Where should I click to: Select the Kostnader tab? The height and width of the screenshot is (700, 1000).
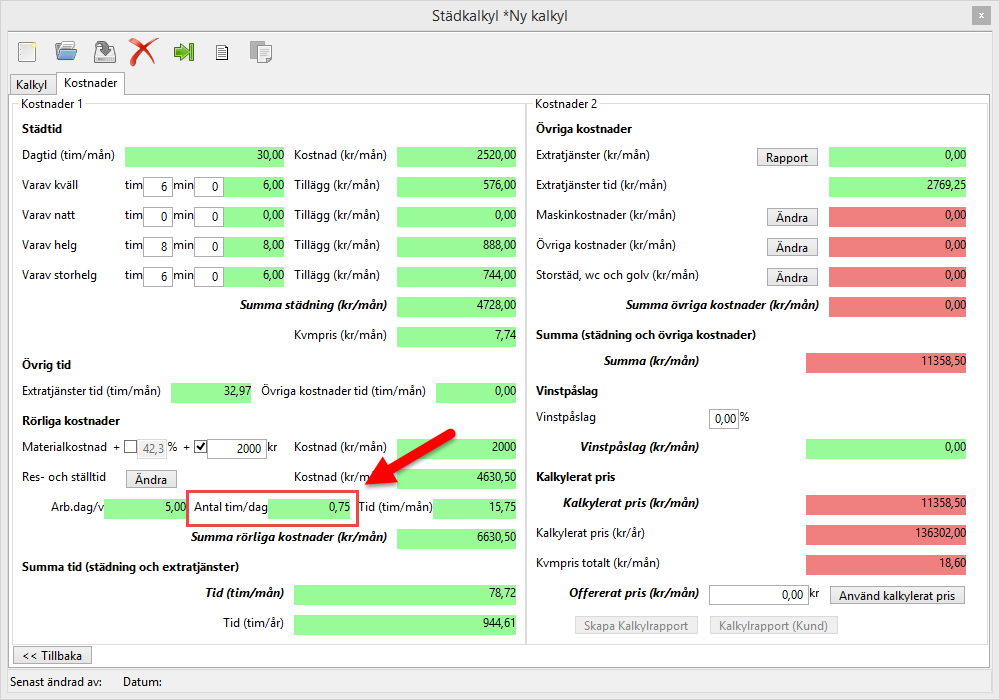(90, 84)
